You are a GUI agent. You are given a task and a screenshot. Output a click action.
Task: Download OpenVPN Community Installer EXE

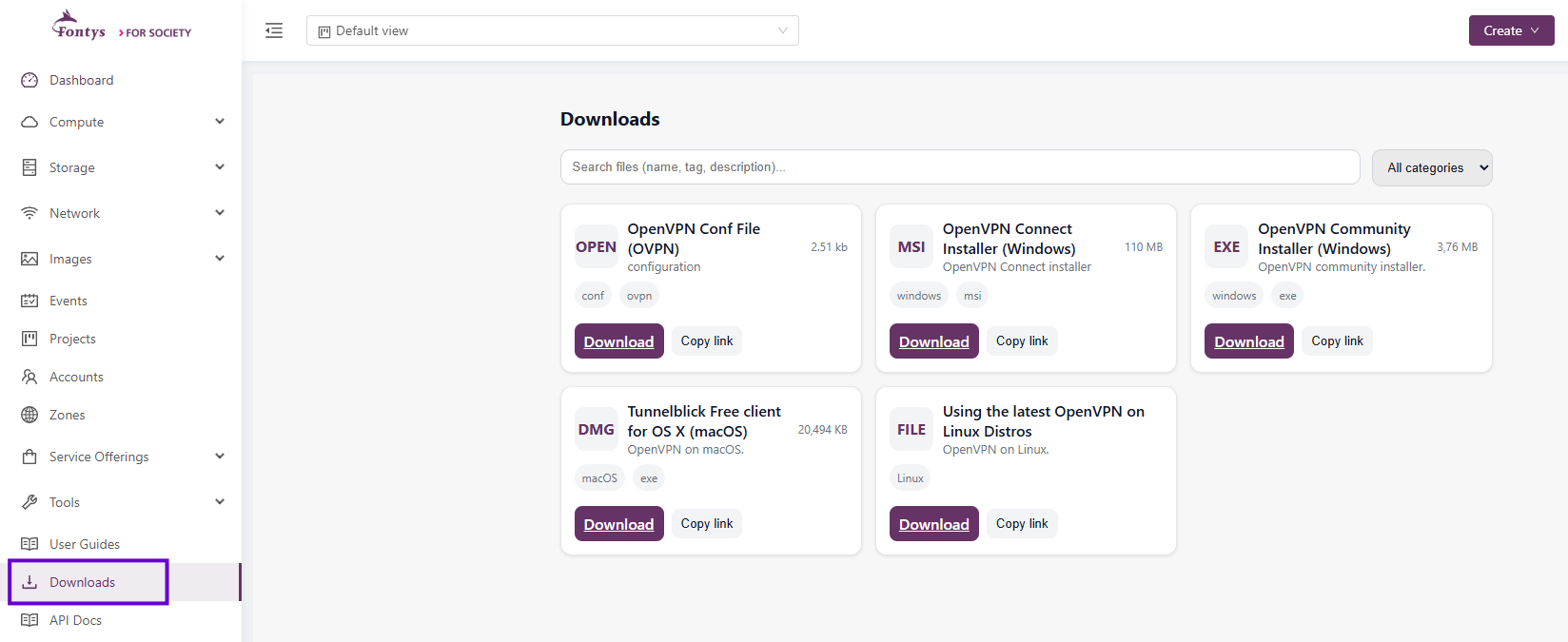tap(1249, 341)
